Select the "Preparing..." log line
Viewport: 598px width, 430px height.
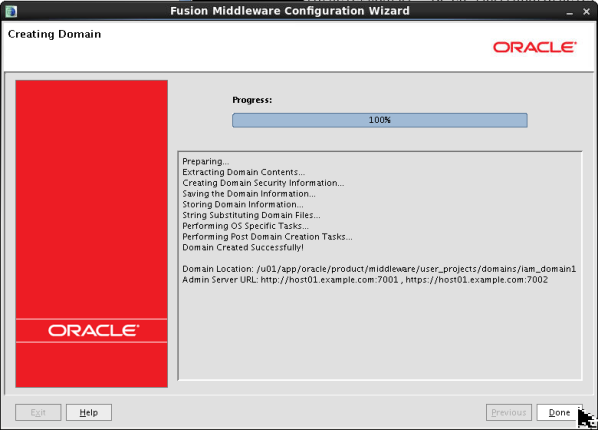[206, 161]
